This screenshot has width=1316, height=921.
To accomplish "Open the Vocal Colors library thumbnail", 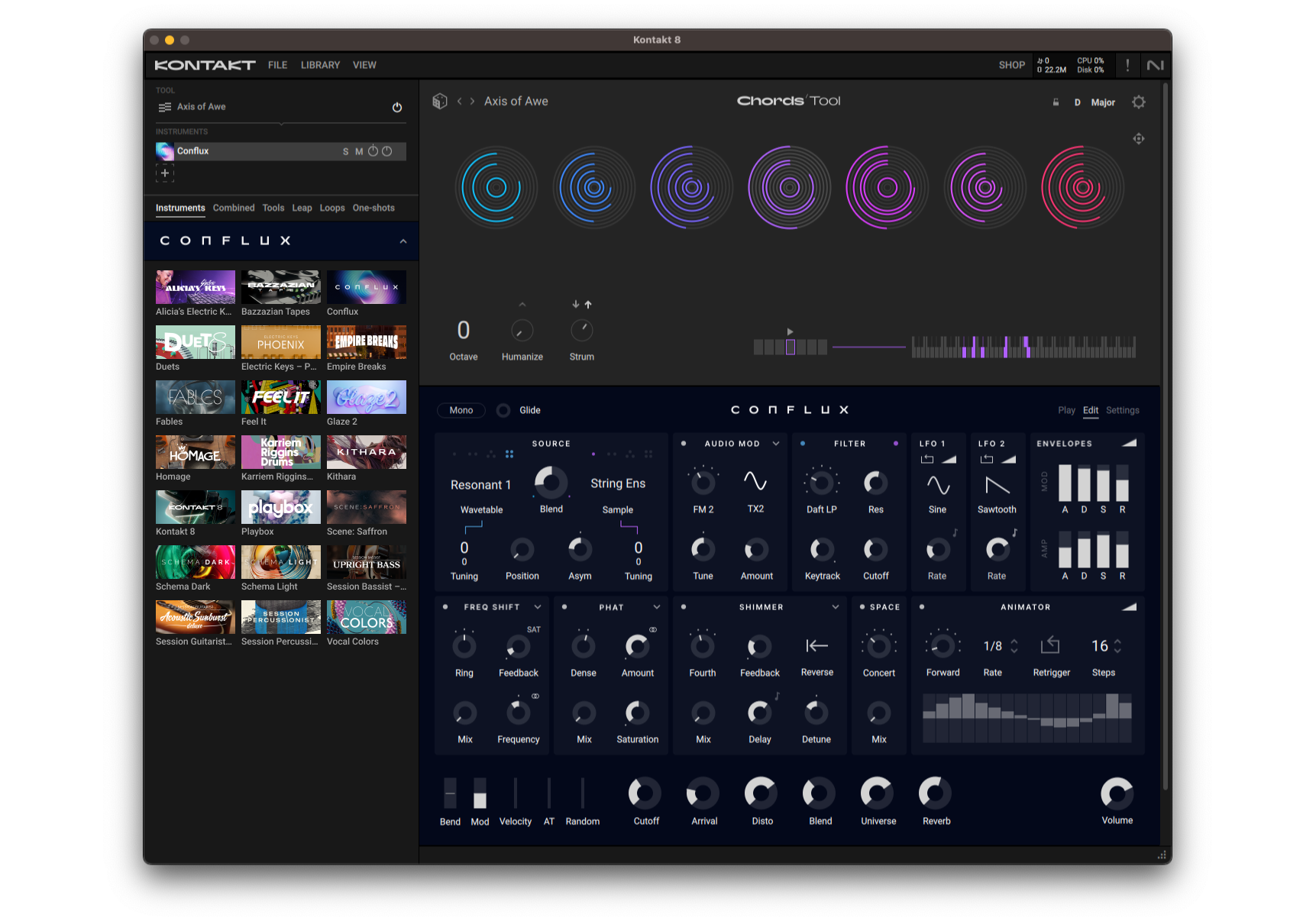I will (367, 617).
